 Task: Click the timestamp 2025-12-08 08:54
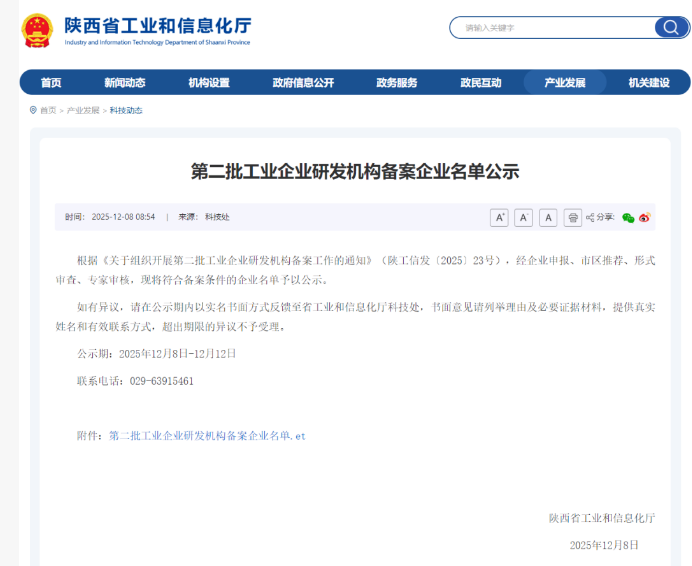124,217
